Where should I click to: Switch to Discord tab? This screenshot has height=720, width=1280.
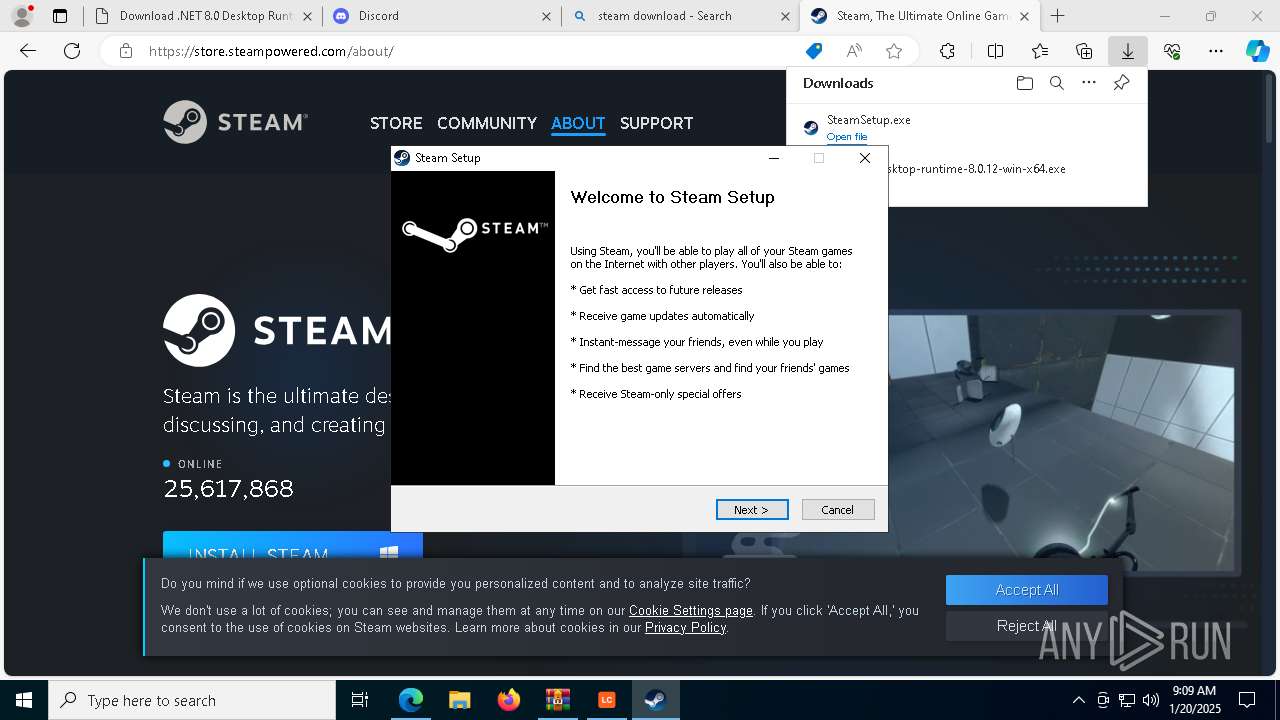click(x=441, y=15)
